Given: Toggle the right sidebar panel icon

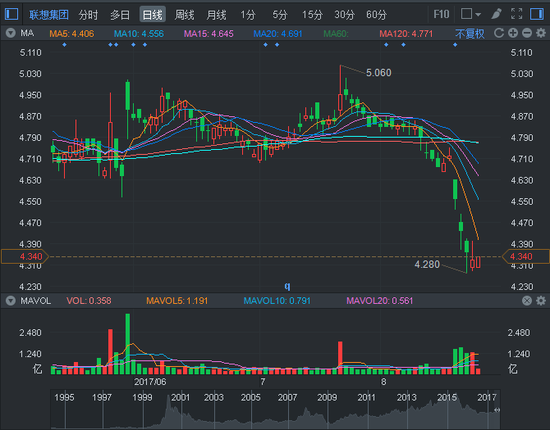Looking at the screenshot, I should point(537,14).
